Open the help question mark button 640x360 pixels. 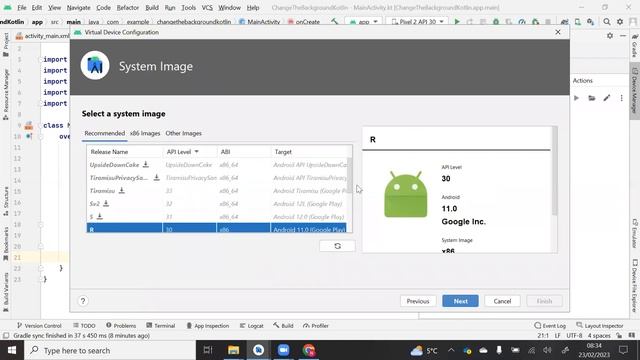tap(83, 301)
